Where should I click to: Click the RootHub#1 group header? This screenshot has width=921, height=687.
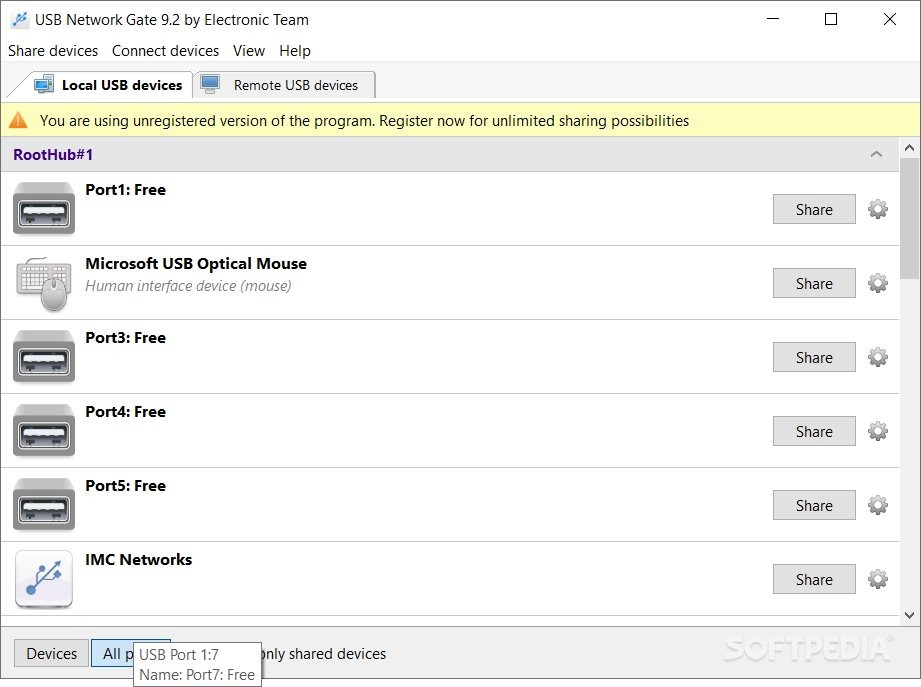coord(450,154)
